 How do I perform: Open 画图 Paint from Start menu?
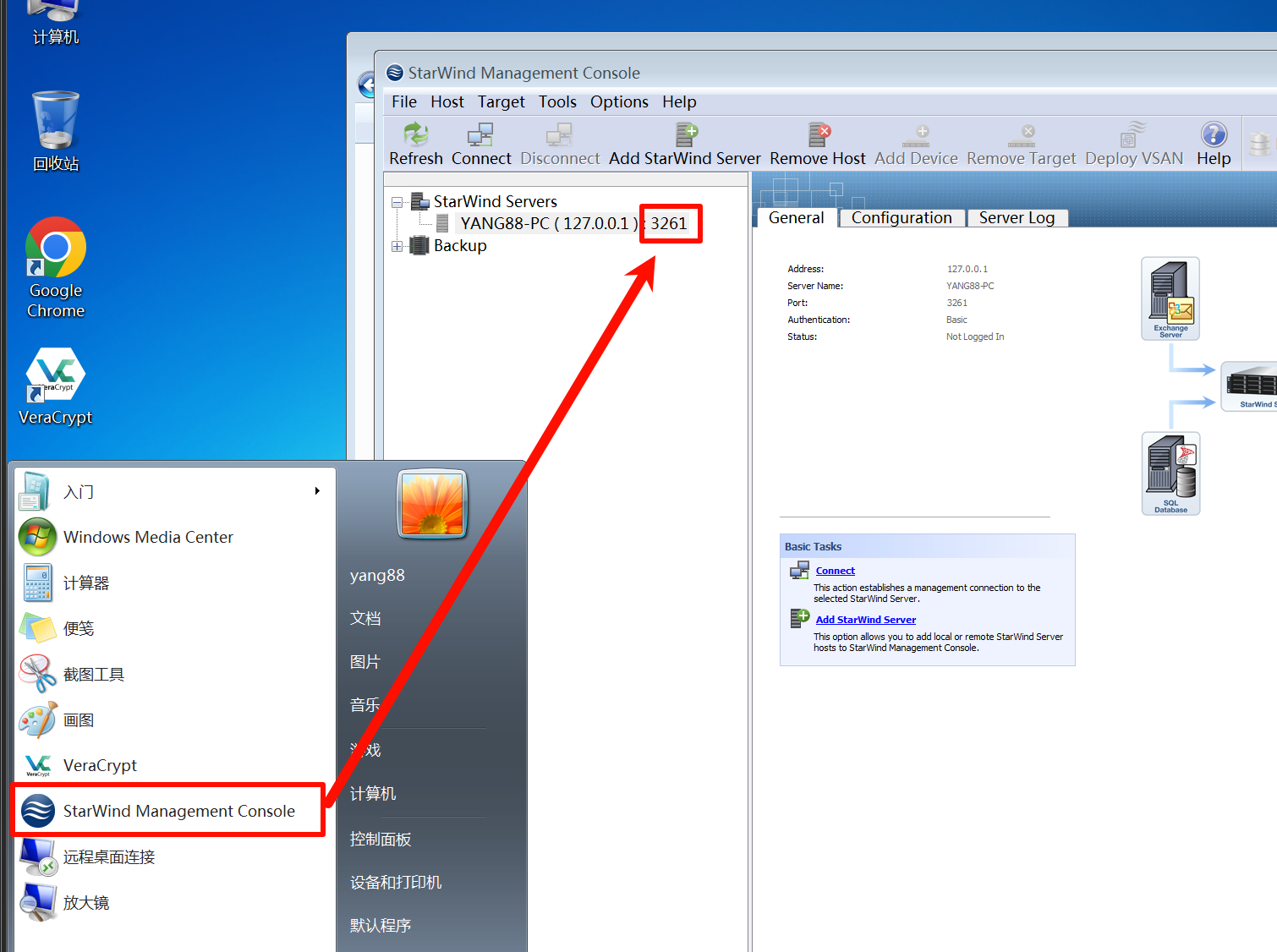point(175,719)
